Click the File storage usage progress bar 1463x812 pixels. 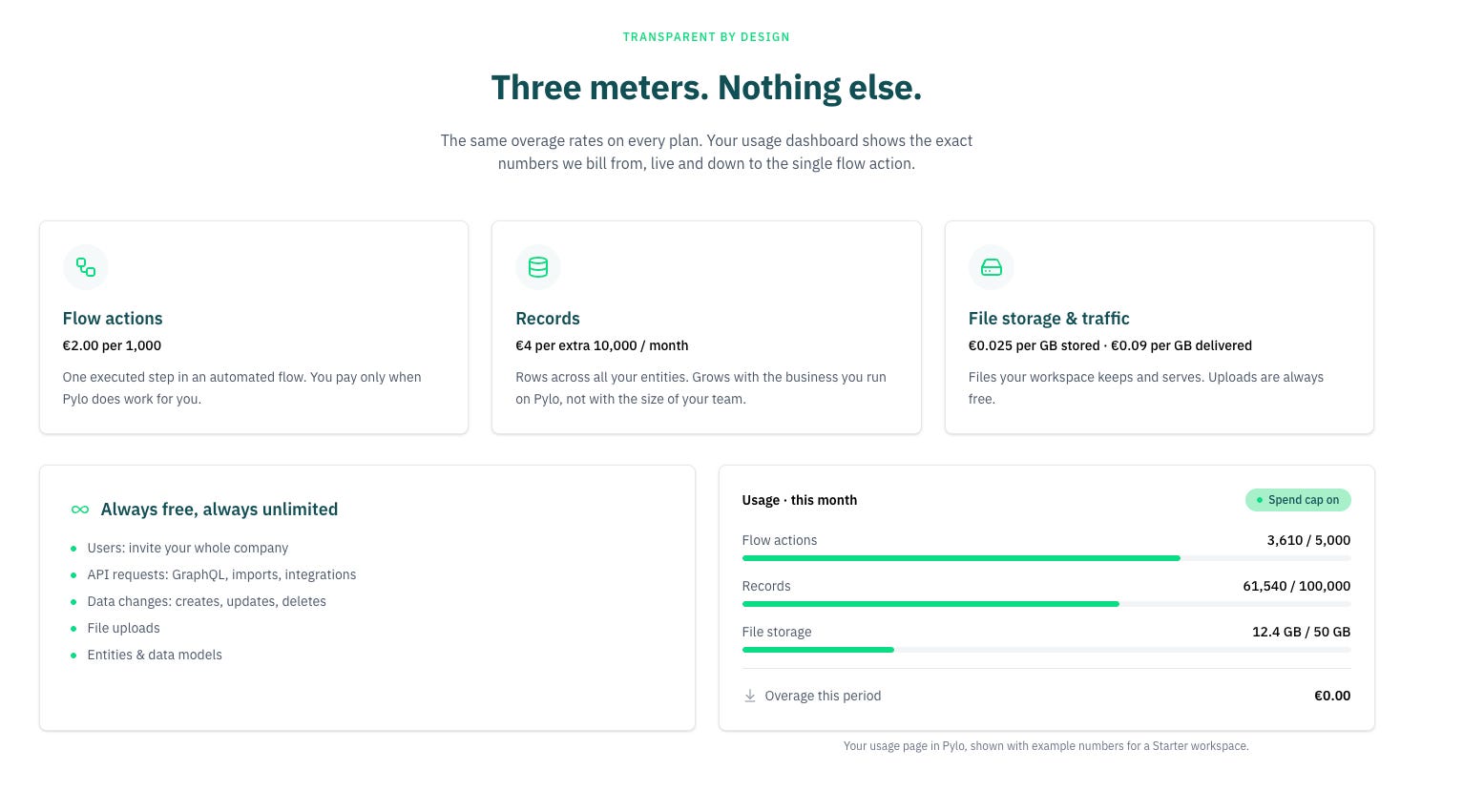(1046, 650)
